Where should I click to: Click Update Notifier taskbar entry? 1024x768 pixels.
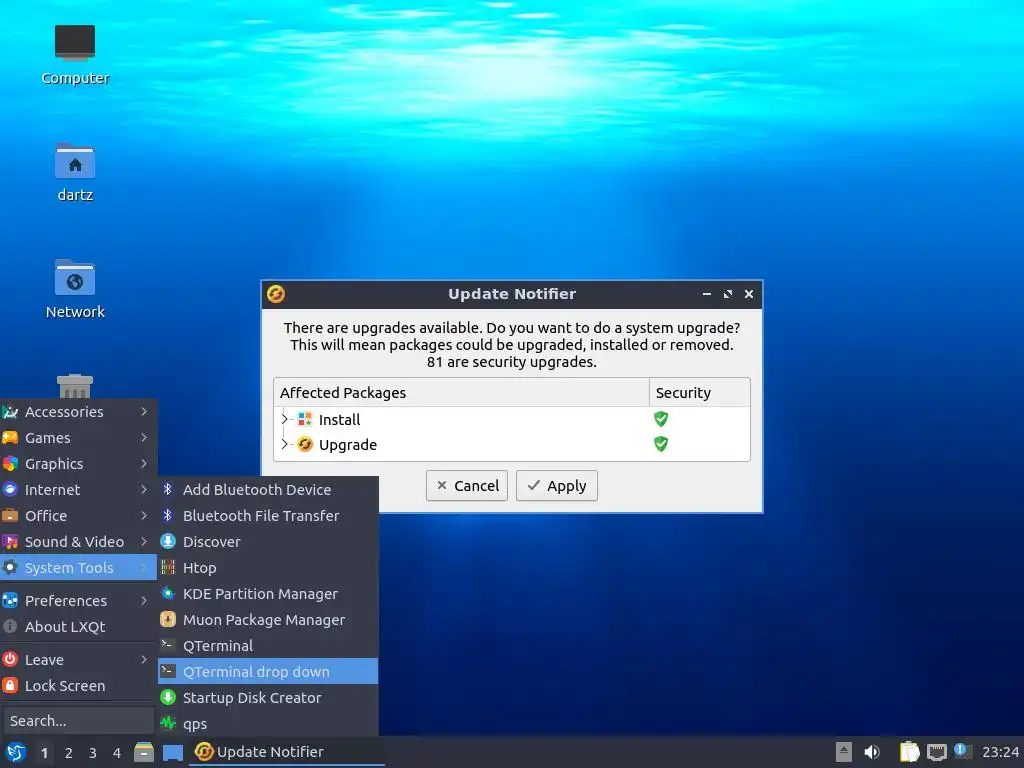286,752
